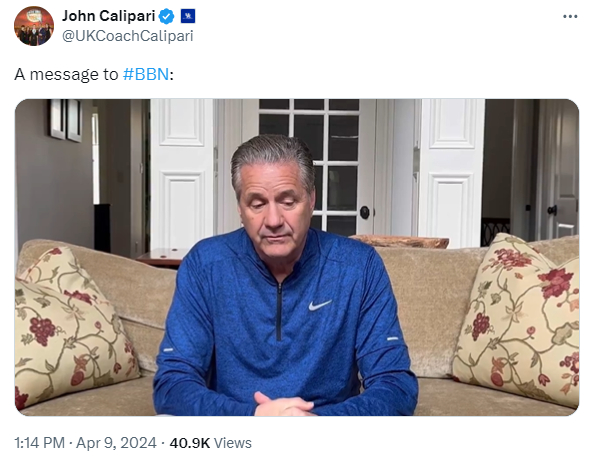
Task: View the 40.9K Views count
Action: 210,443
